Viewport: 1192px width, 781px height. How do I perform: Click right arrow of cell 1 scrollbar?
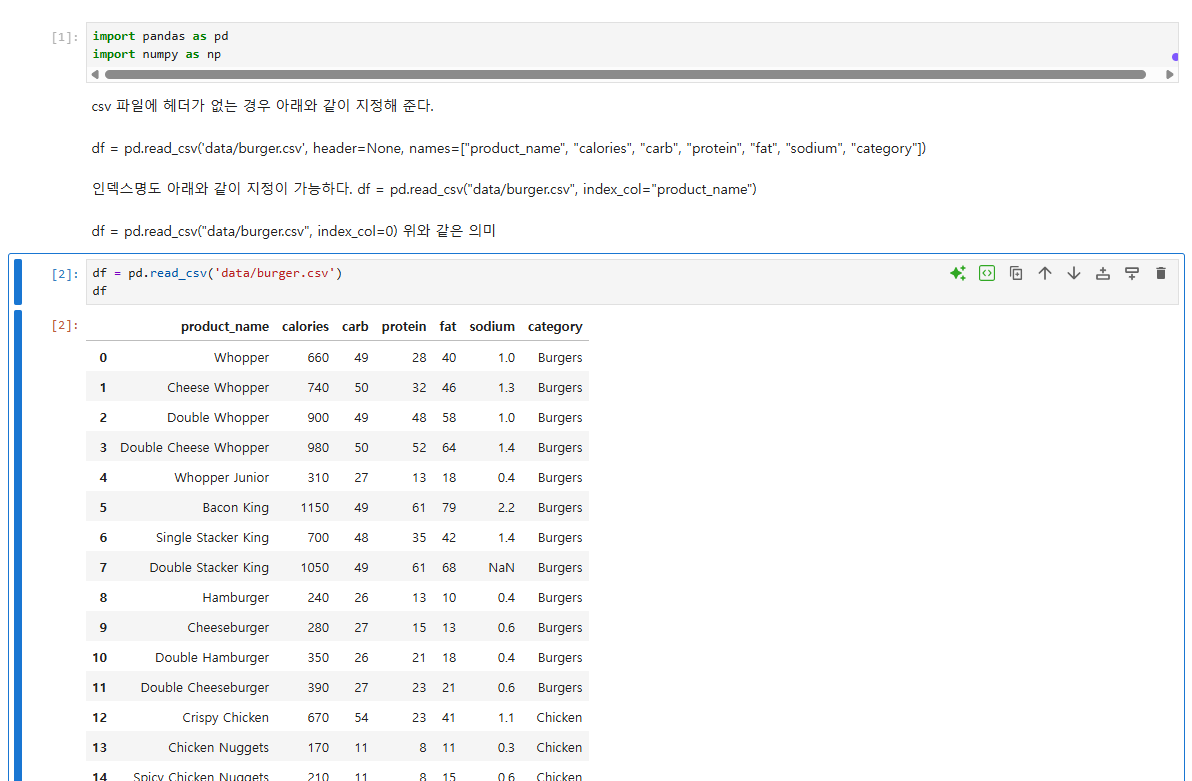pos(1170,75)
